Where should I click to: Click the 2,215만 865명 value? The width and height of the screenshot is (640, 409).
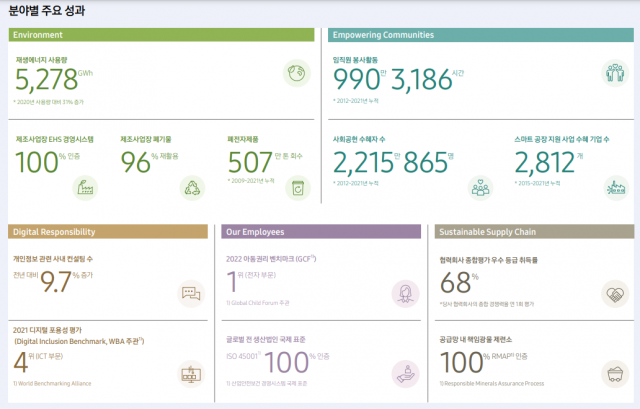pos(393,162)
